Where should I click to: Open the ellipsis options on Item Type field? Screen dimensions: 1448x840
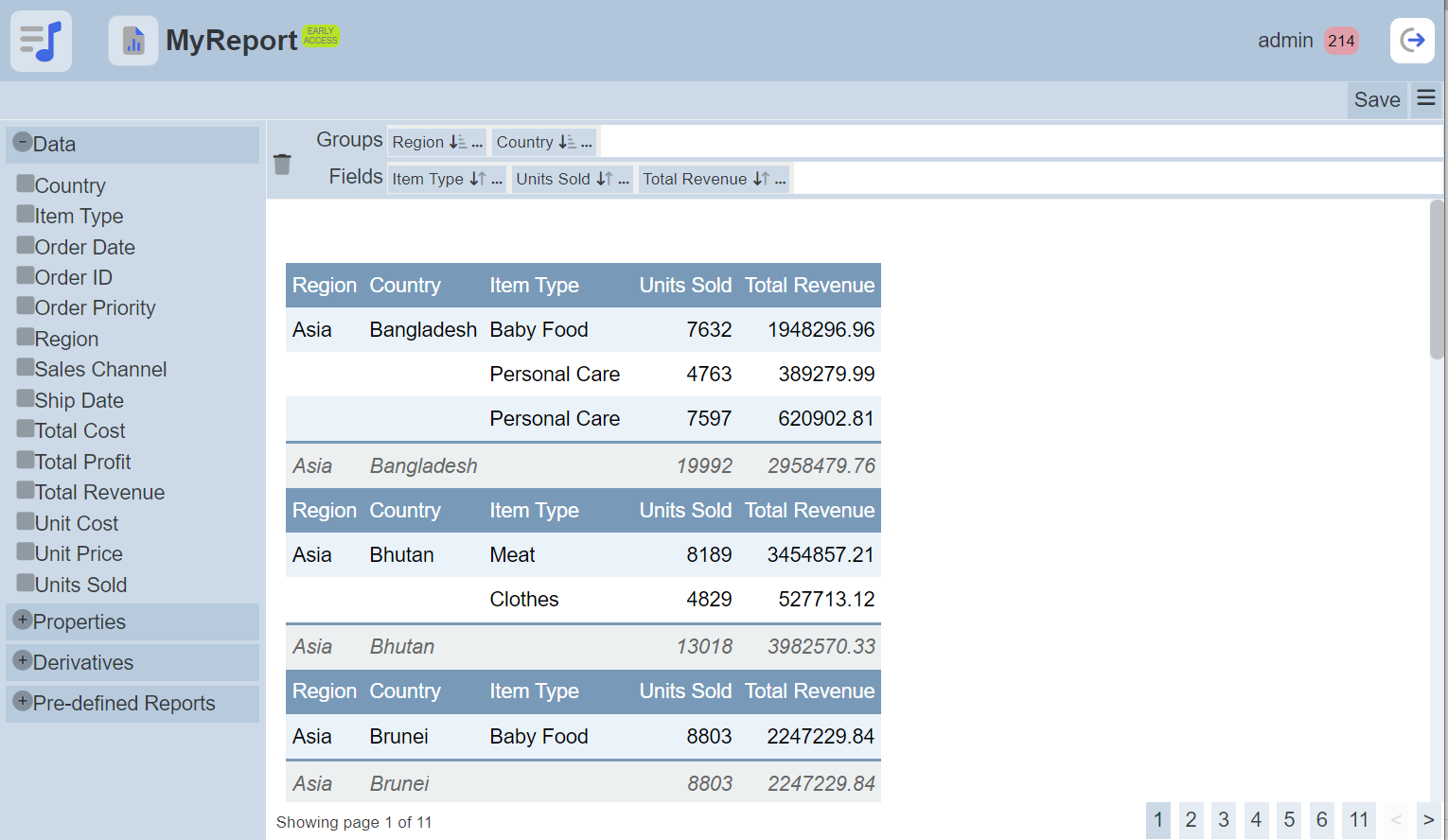[497, 180]
